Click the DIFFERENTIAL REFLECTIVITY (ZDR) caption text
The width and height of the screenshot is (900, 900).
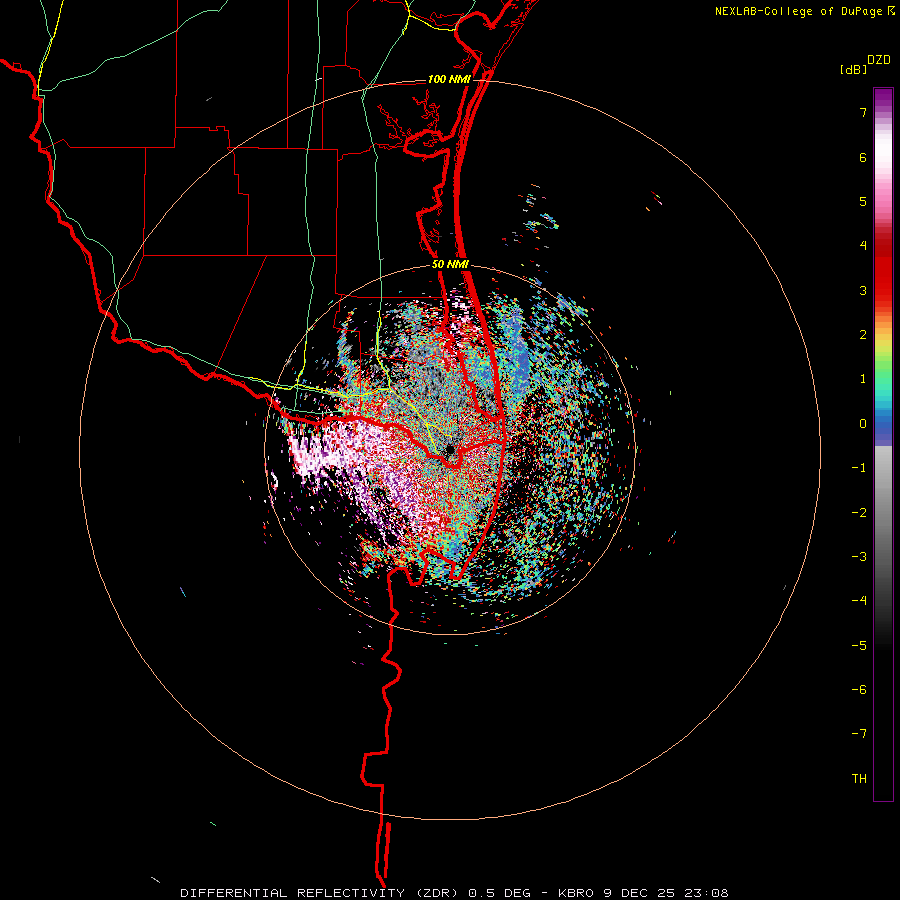click(x=322, y=893)
